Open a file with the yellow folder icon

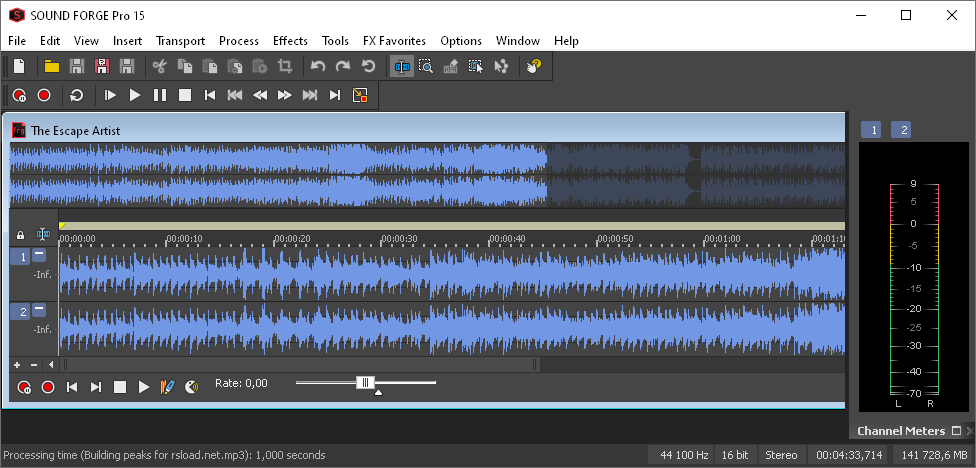[x=52, y=66]
